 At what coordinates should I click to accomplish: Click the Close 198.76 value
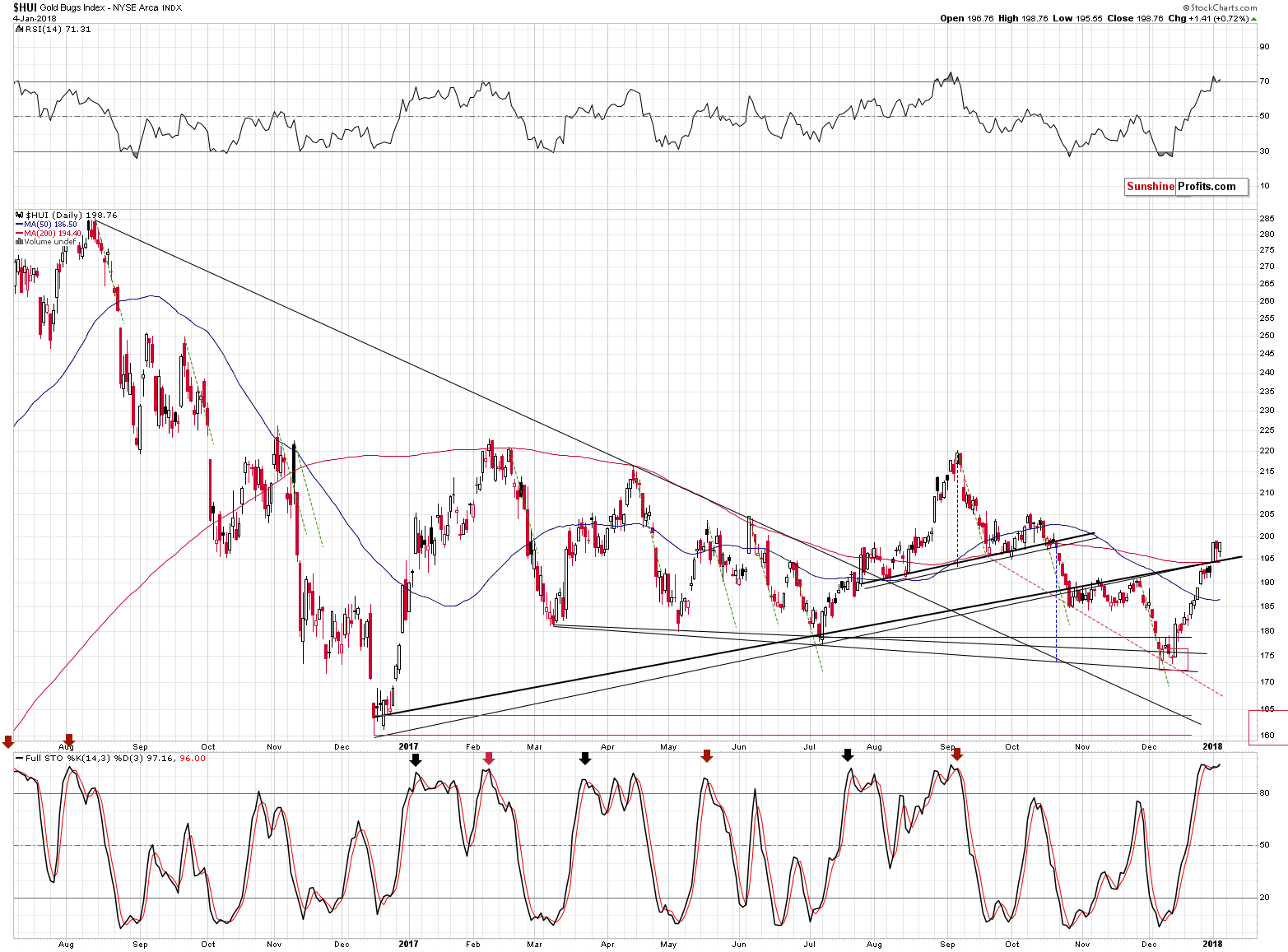coord(1136,18)
